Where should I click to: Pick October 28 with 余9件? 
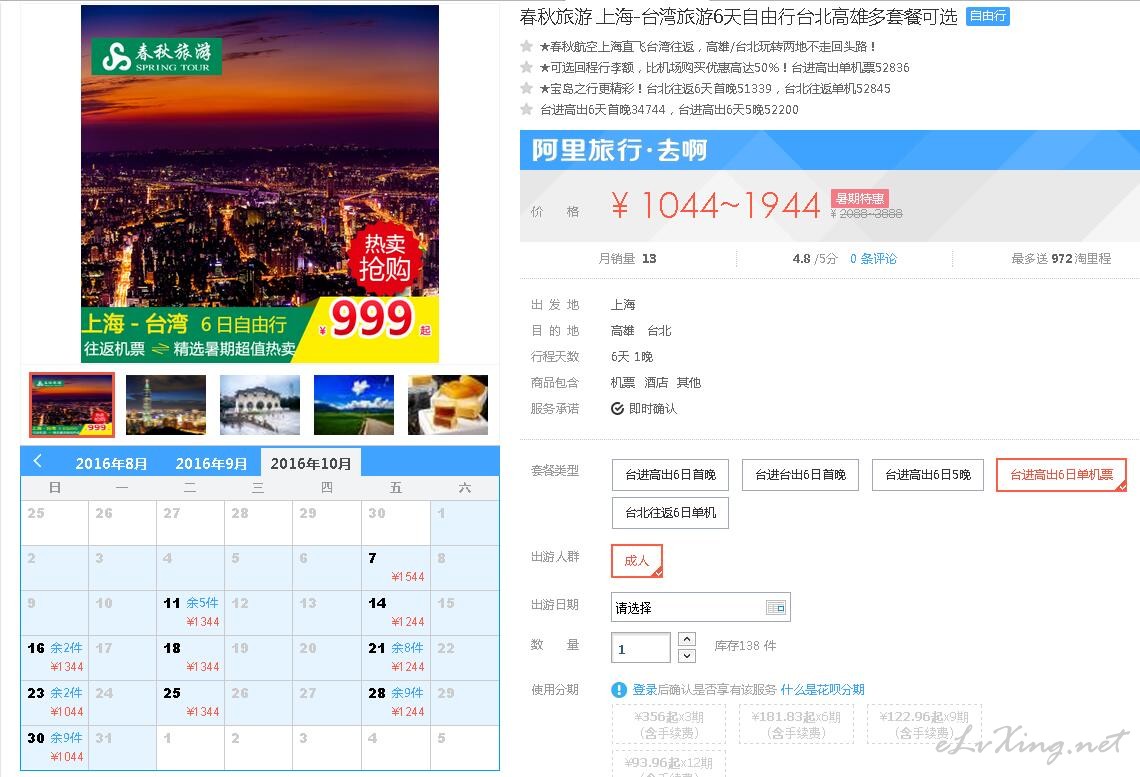point(396,703)
